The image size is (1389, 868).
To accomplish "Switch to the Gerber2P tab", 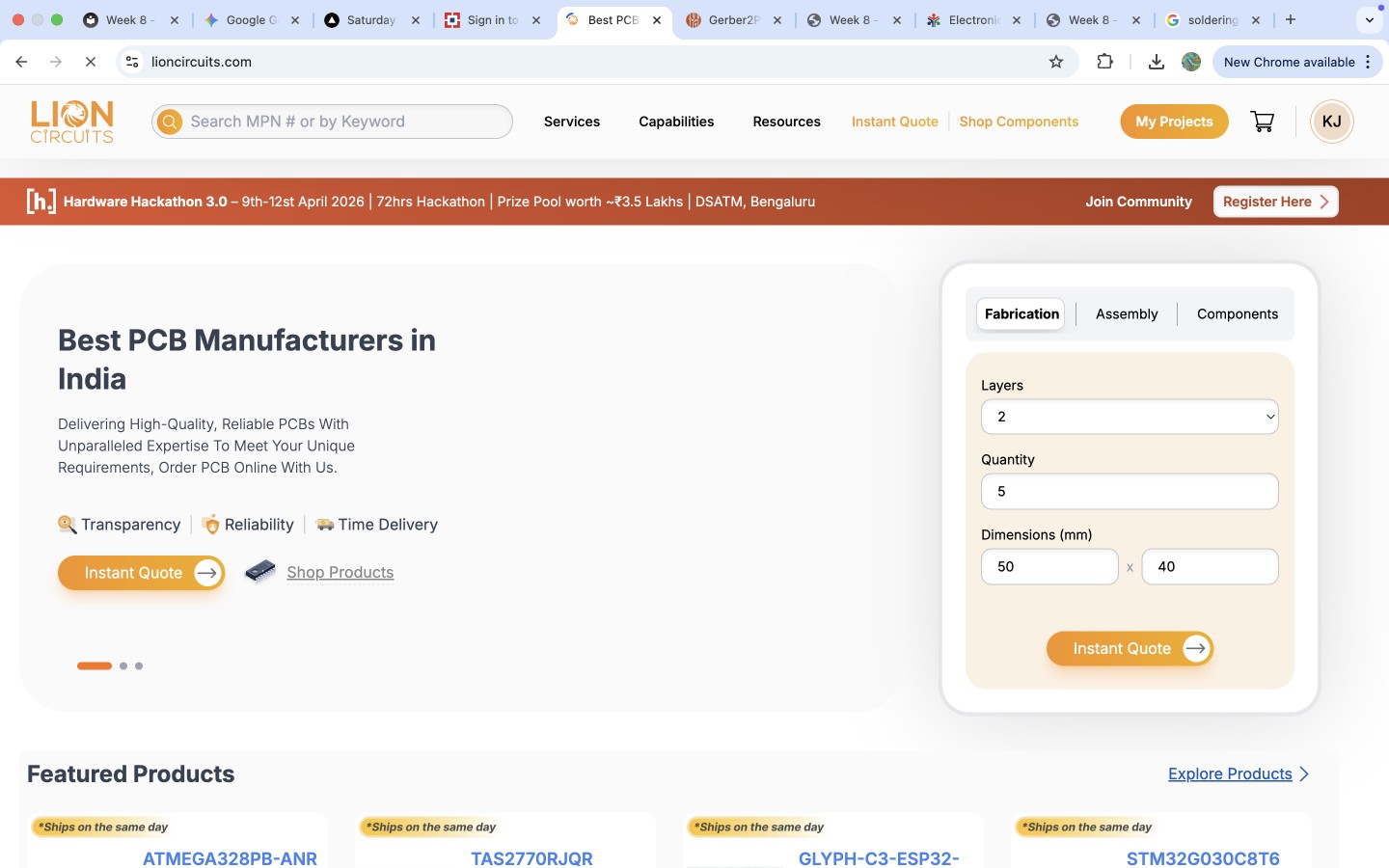I will click(734, 20).
